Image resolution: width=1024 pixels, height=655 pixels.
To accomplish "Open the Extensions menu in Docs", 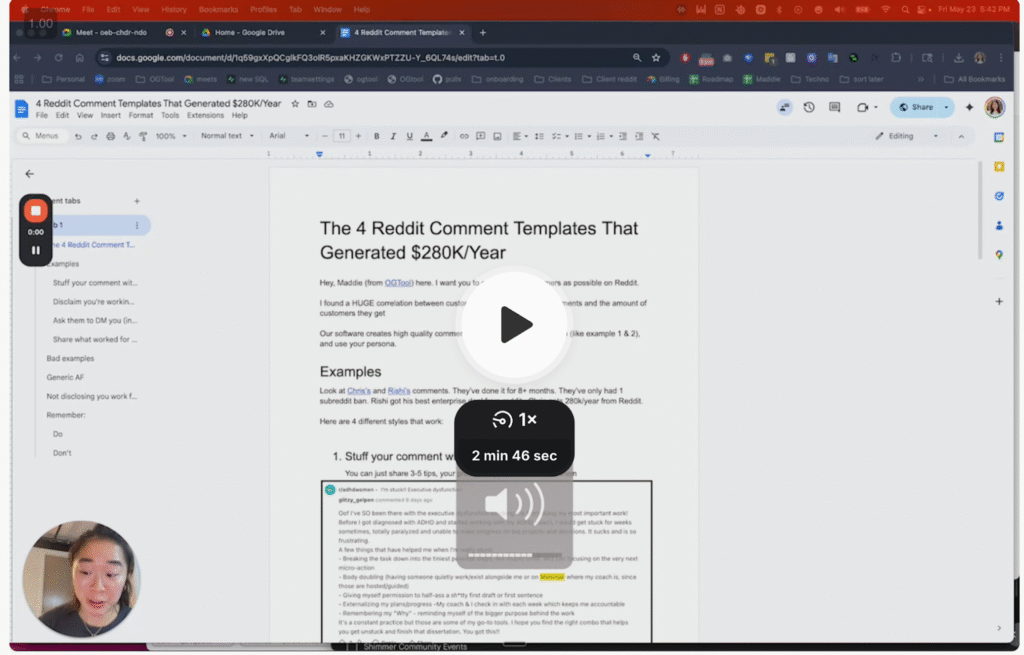I will pos(205,116).
